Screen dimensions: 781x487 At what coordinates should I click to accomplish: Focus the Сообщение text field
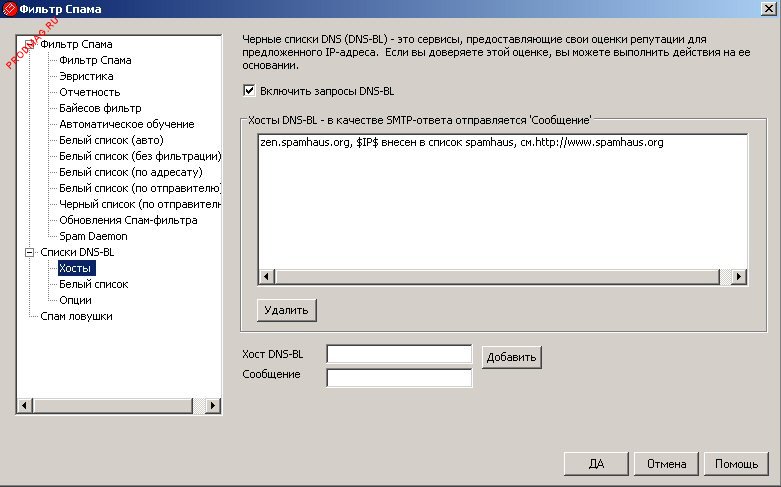point(399,377)
